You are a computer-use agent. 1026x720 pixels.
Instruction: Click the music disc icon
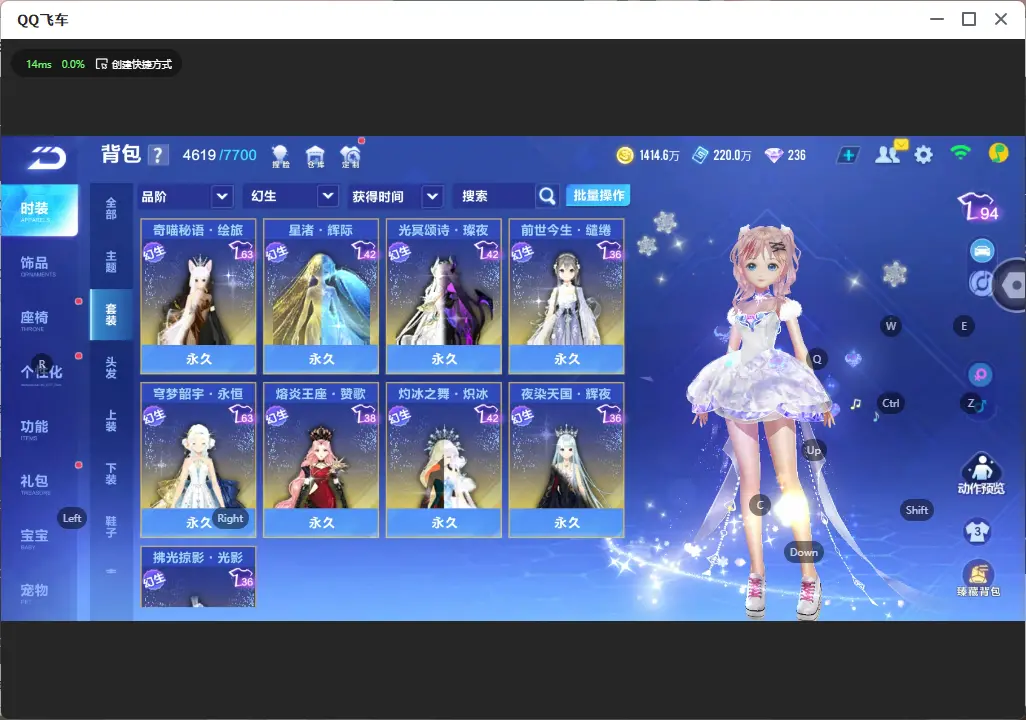click(x=979, y=283)
